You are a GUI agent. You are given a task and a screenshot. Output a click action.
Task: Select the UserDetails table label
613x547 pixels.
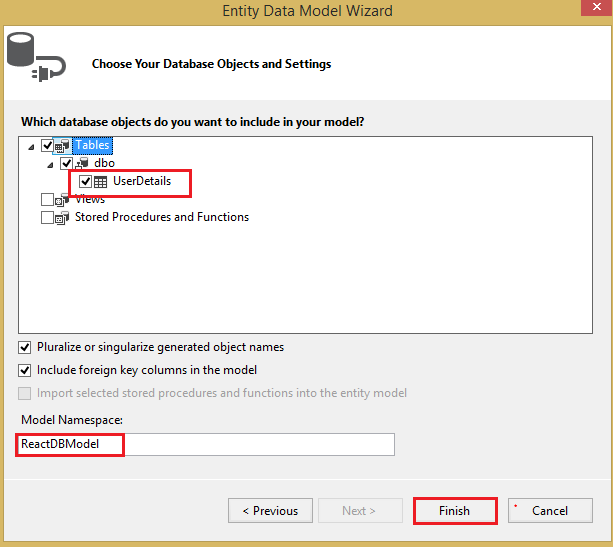(142, 181)
